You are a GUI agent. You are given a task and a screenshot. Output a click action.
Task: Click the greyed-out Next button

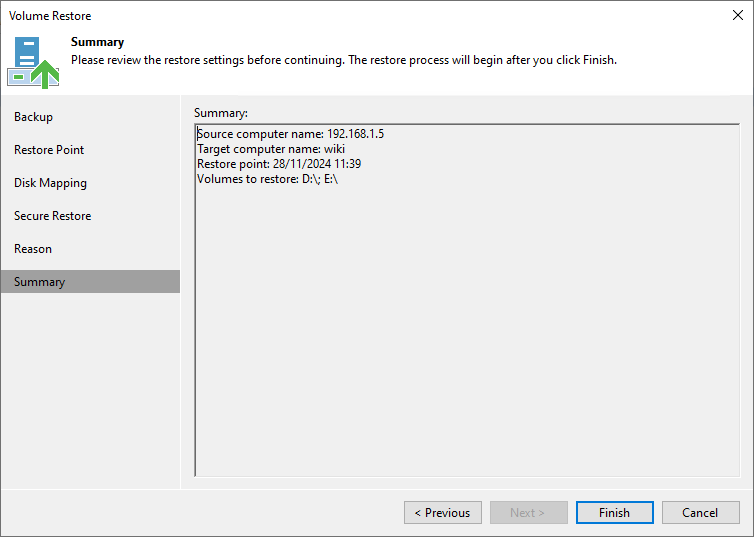(528, 513)
